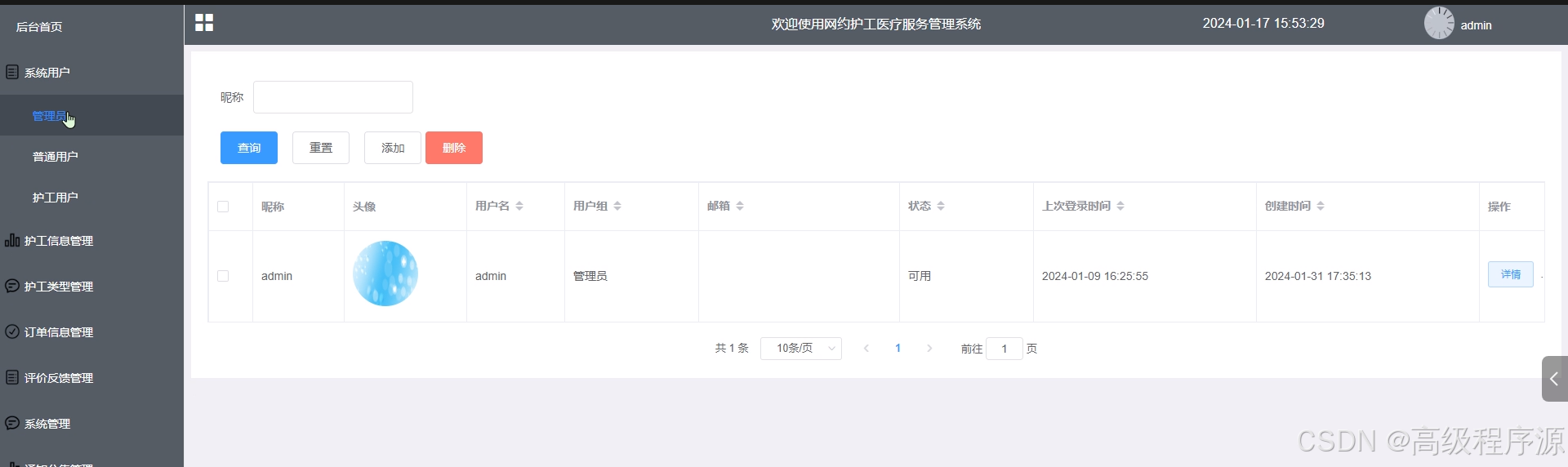Viewport: 1568px width, 467px height.
Task: Check the admin row checkbox
Action: [x=223, y=276]
